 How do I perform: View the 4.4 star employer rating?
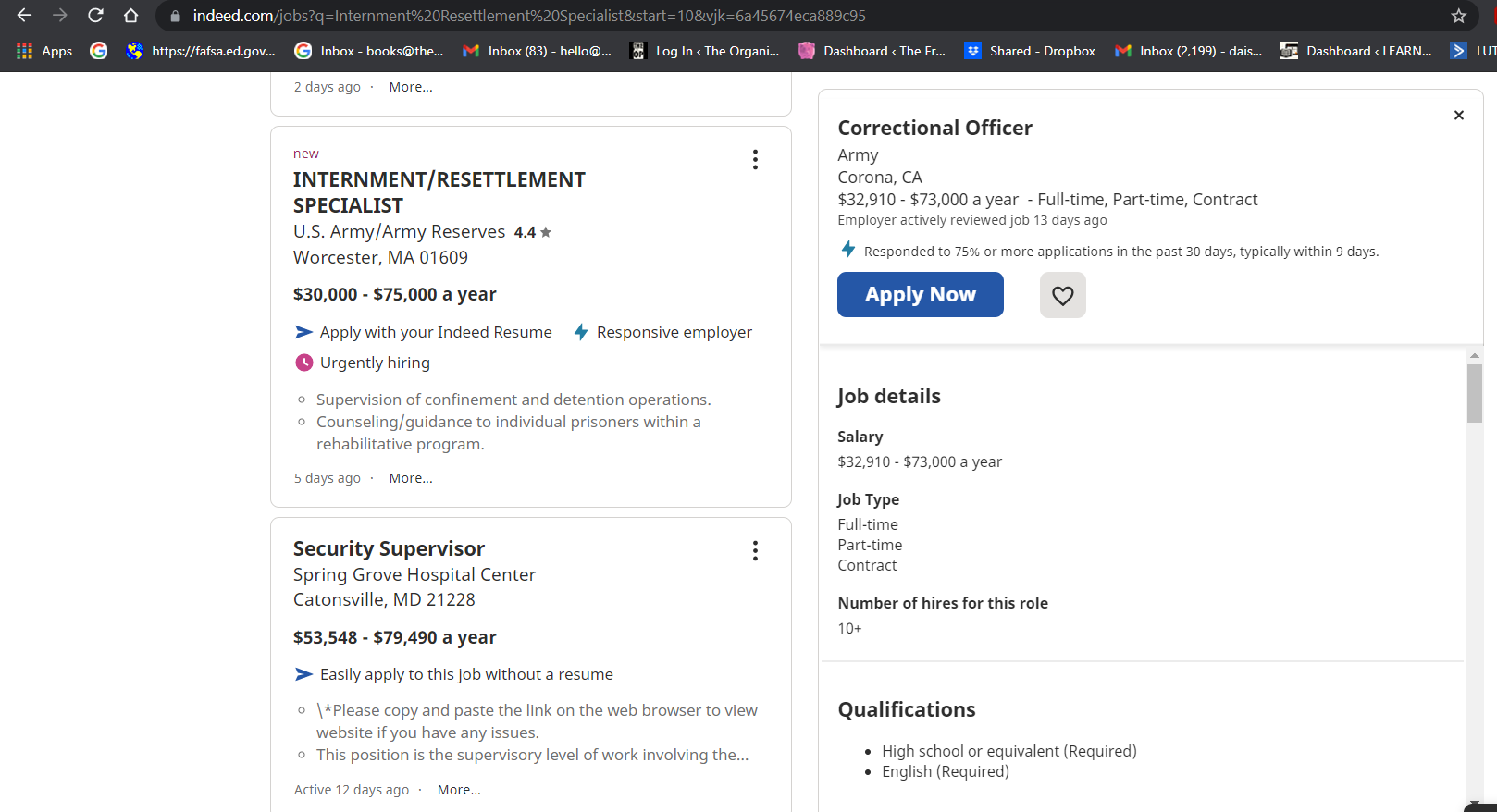(x=532, y=232)
